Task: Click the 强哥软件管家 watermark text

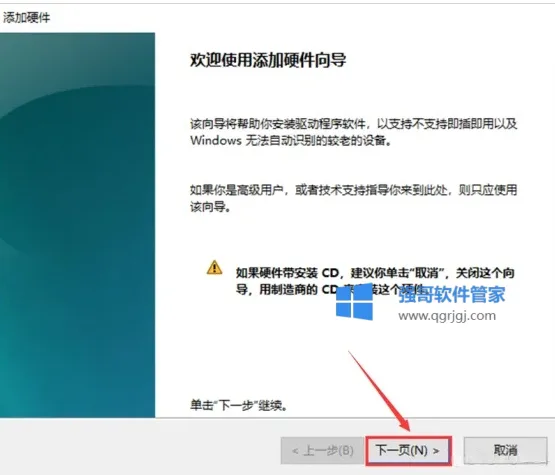Action: coord(452,294)
